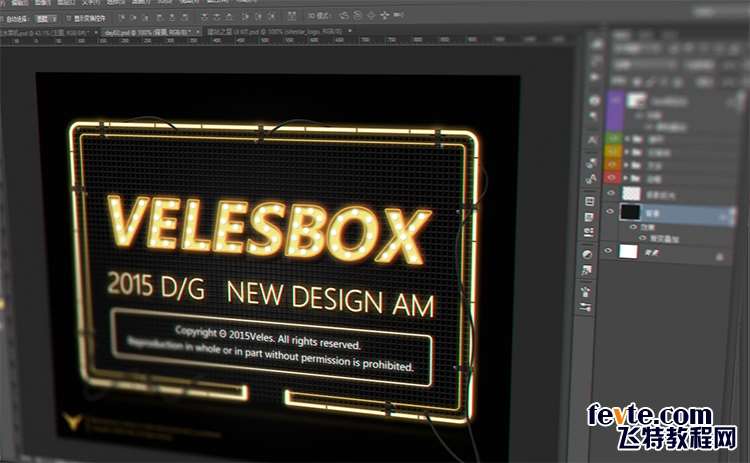Image resolution: width=750 pixels, height=463 pixels.
Task: Click the black thumbnail of selected layer
Action: 630,212
